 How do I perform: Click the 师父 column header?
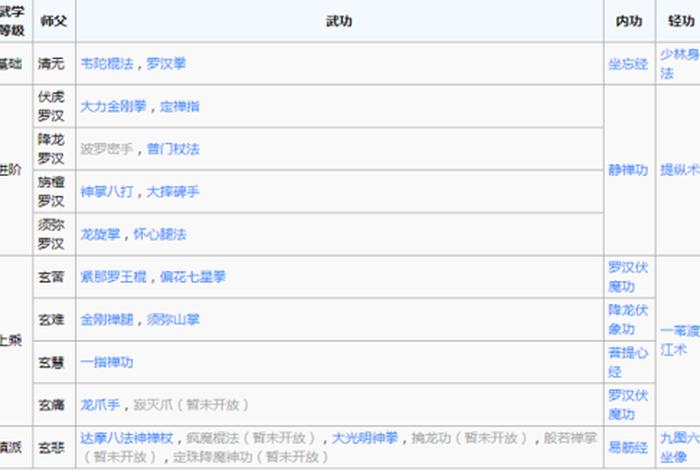pos(54,21)
